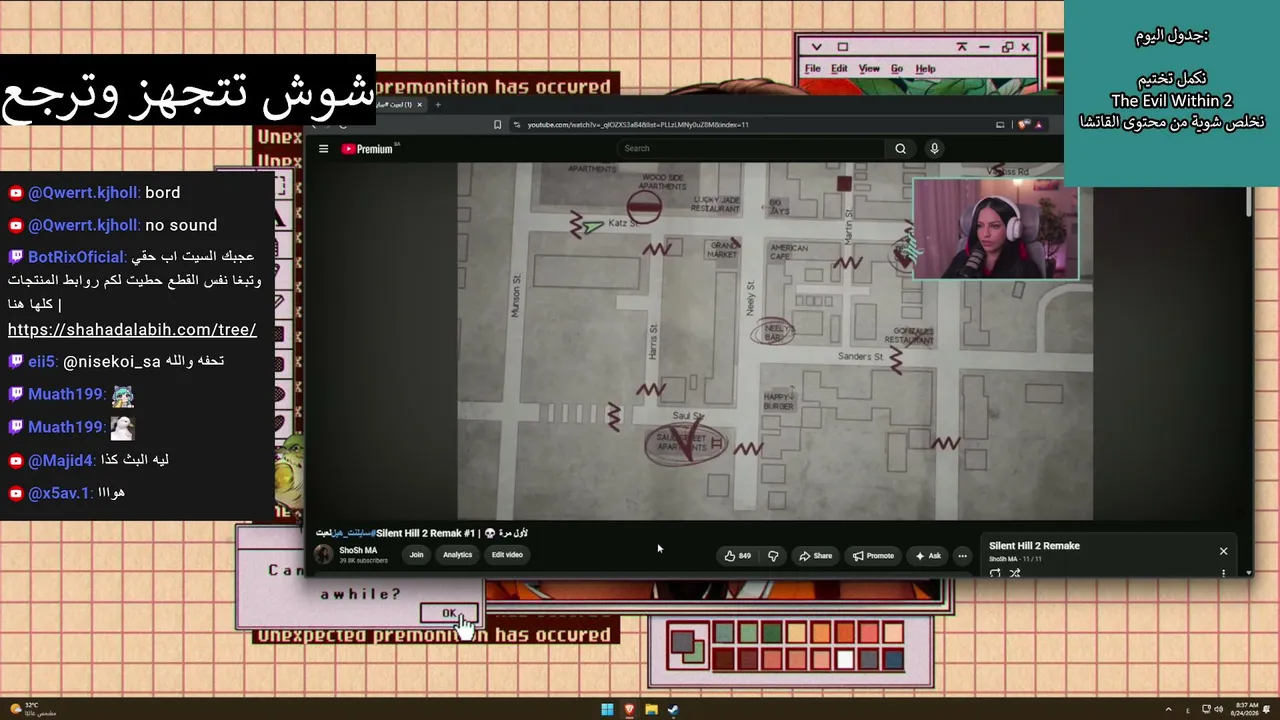Open Steam from the taskbar
1280x720 pixels.
(x=673, y=710)
